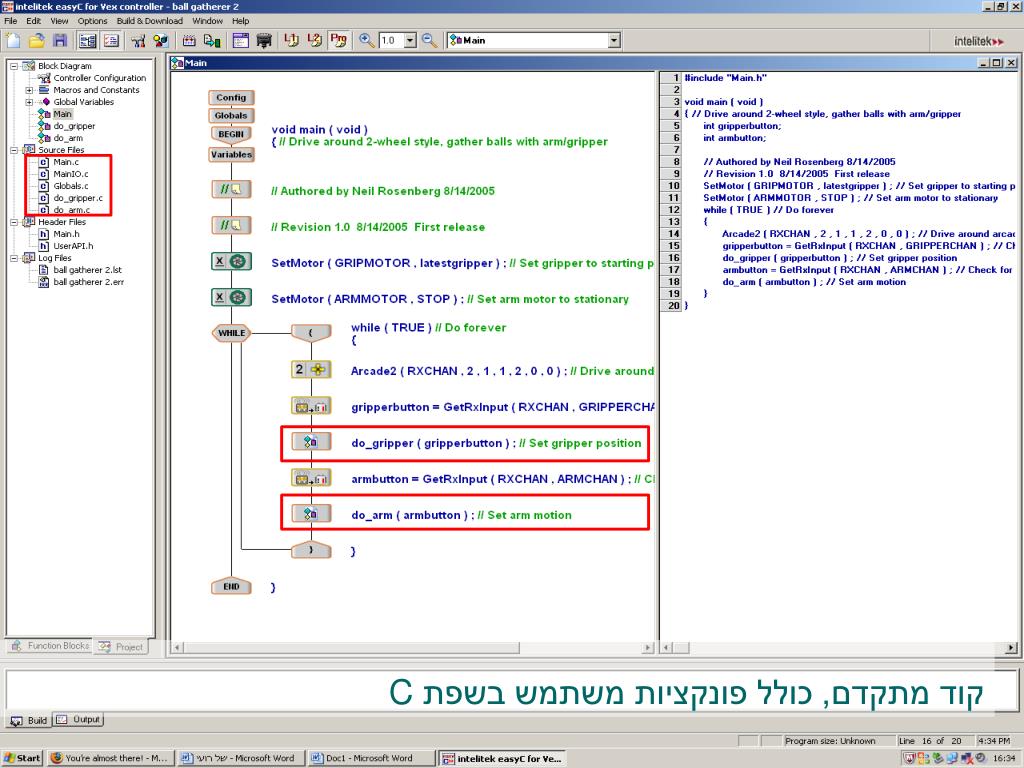
Task: Expand the Macros and Constants node
Action: coord(29,90)
